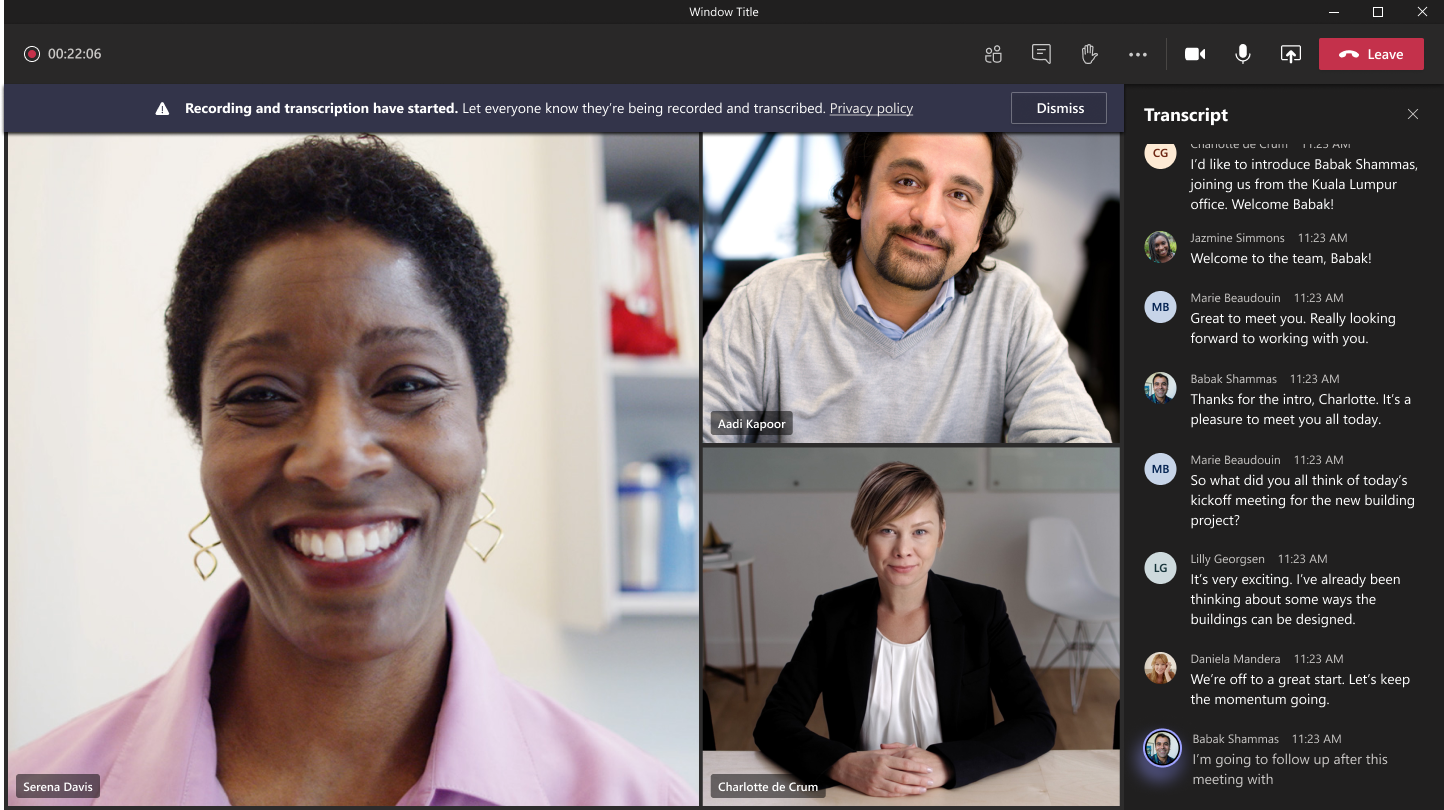Click the recording indicator
This screenshot has width=1444, height=810.
tap(32, 54)
